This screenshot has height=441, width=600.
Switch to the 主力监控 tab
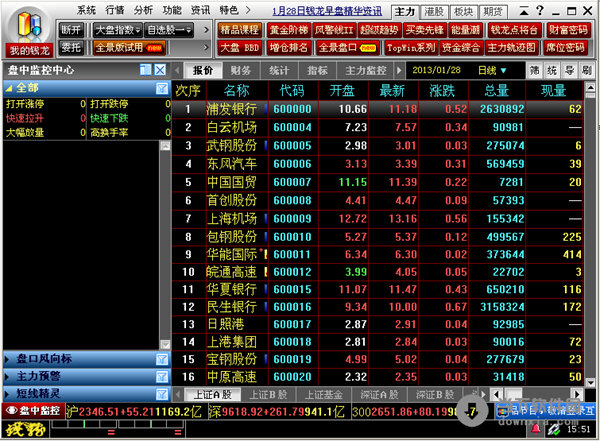[365, 70]
